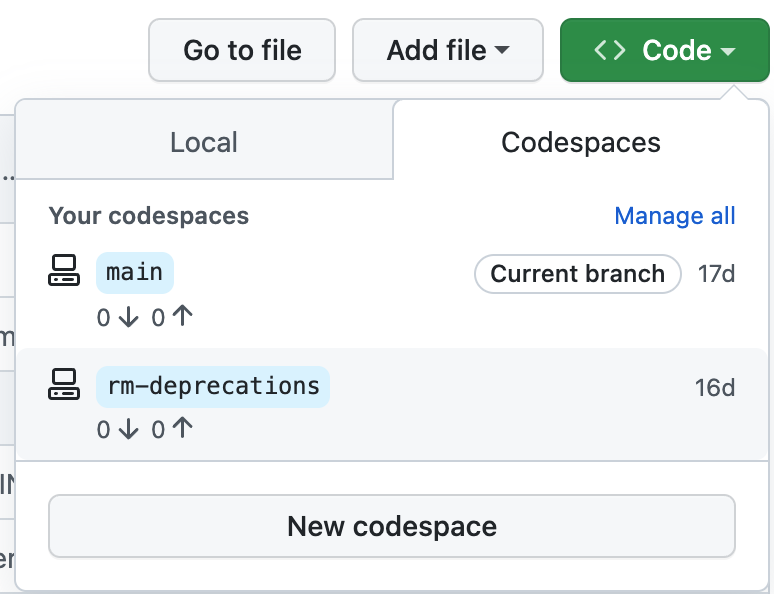
Task: Expand the green Code dropdown caret
Action: [728, 50]
